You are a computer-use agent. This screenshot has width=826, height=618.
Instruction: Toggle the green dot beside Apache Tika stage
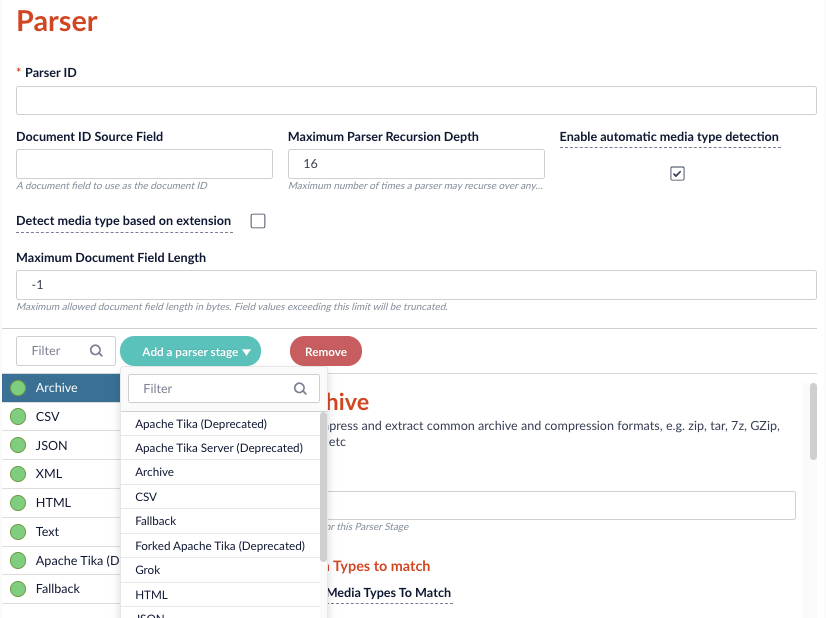pyautogui.click(x=18, y=561)
